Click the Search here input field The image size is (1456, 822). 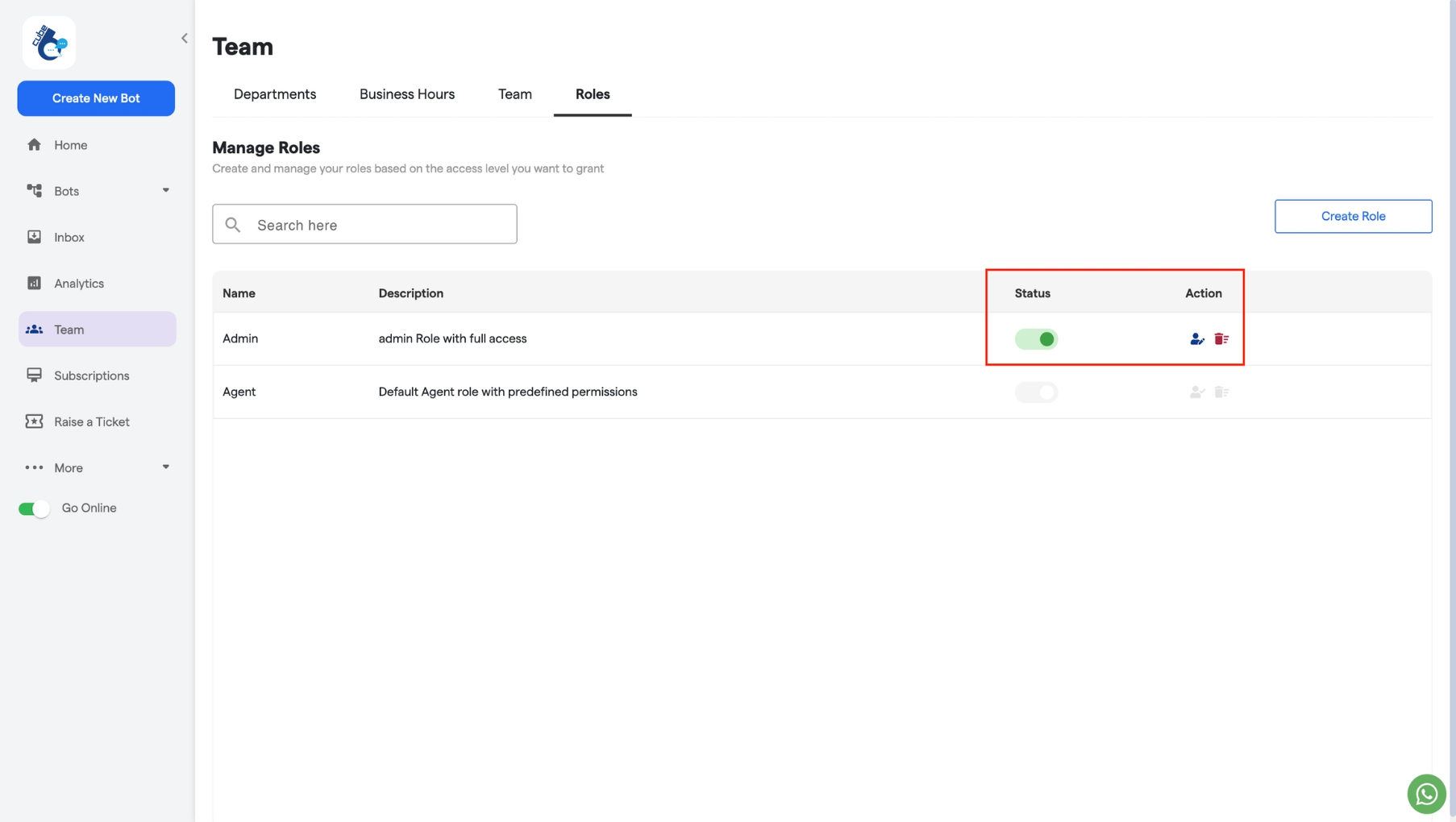pyautogui.click(x=364, y=224)
